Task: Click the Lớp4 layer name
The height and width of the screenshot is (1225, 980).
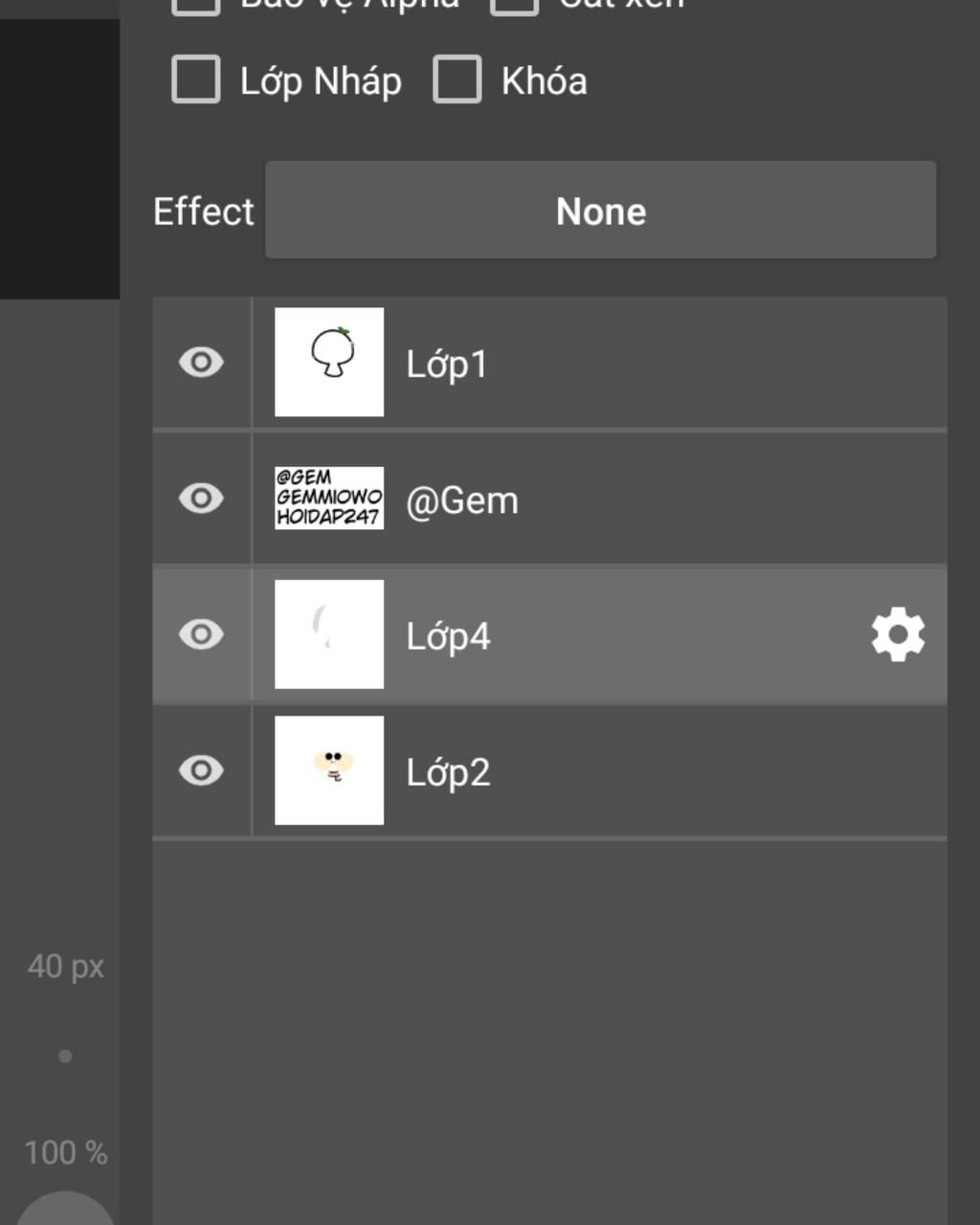Action: coord(449,636)
